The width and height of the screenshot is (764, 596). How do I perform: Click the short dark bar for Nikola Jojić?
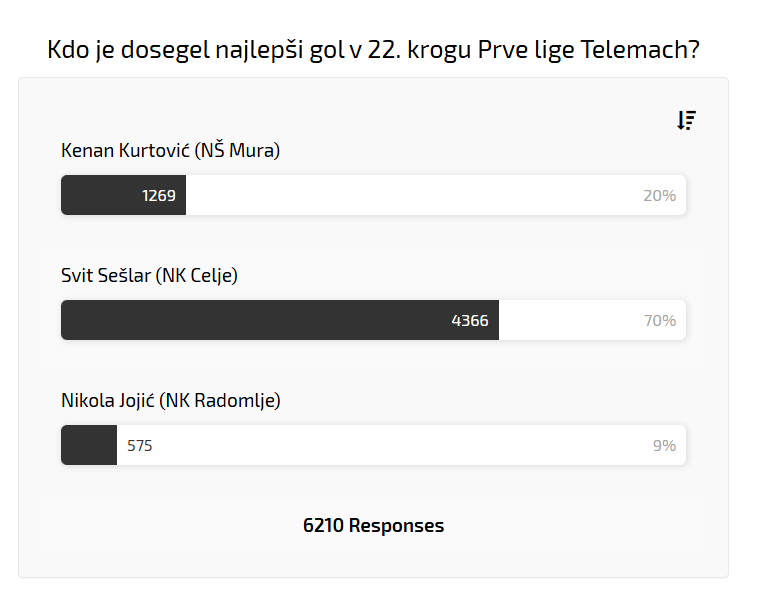88,445
